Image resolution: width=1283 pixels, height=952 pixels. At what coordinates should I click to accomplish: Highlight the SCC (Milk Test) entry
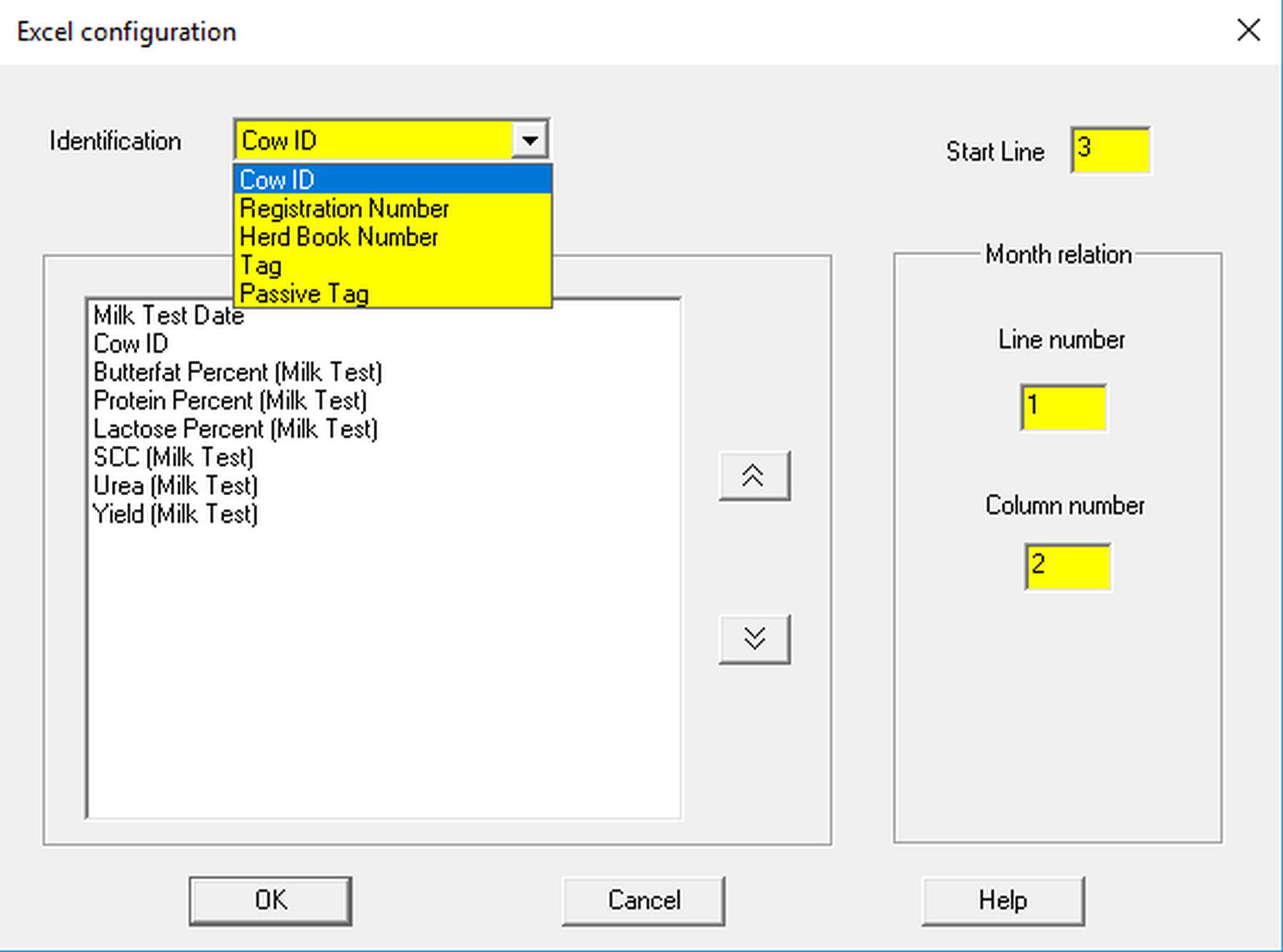pos(173,458)
